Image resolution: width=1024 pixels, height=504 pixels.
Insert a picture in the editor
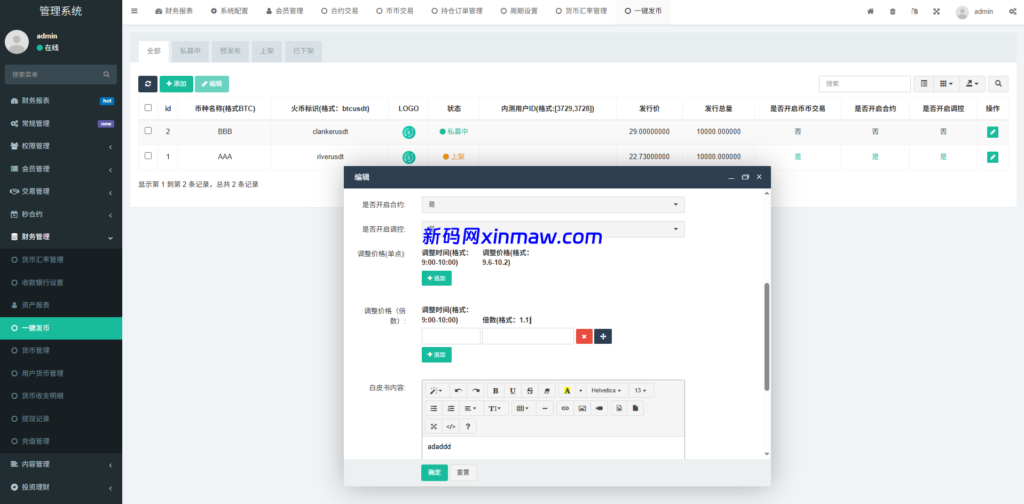583,409
